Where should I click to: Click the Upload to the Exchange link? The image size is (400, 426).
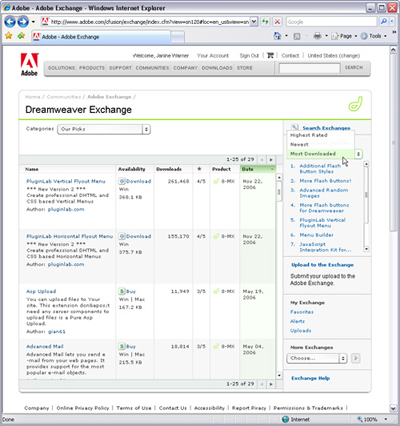322,265
